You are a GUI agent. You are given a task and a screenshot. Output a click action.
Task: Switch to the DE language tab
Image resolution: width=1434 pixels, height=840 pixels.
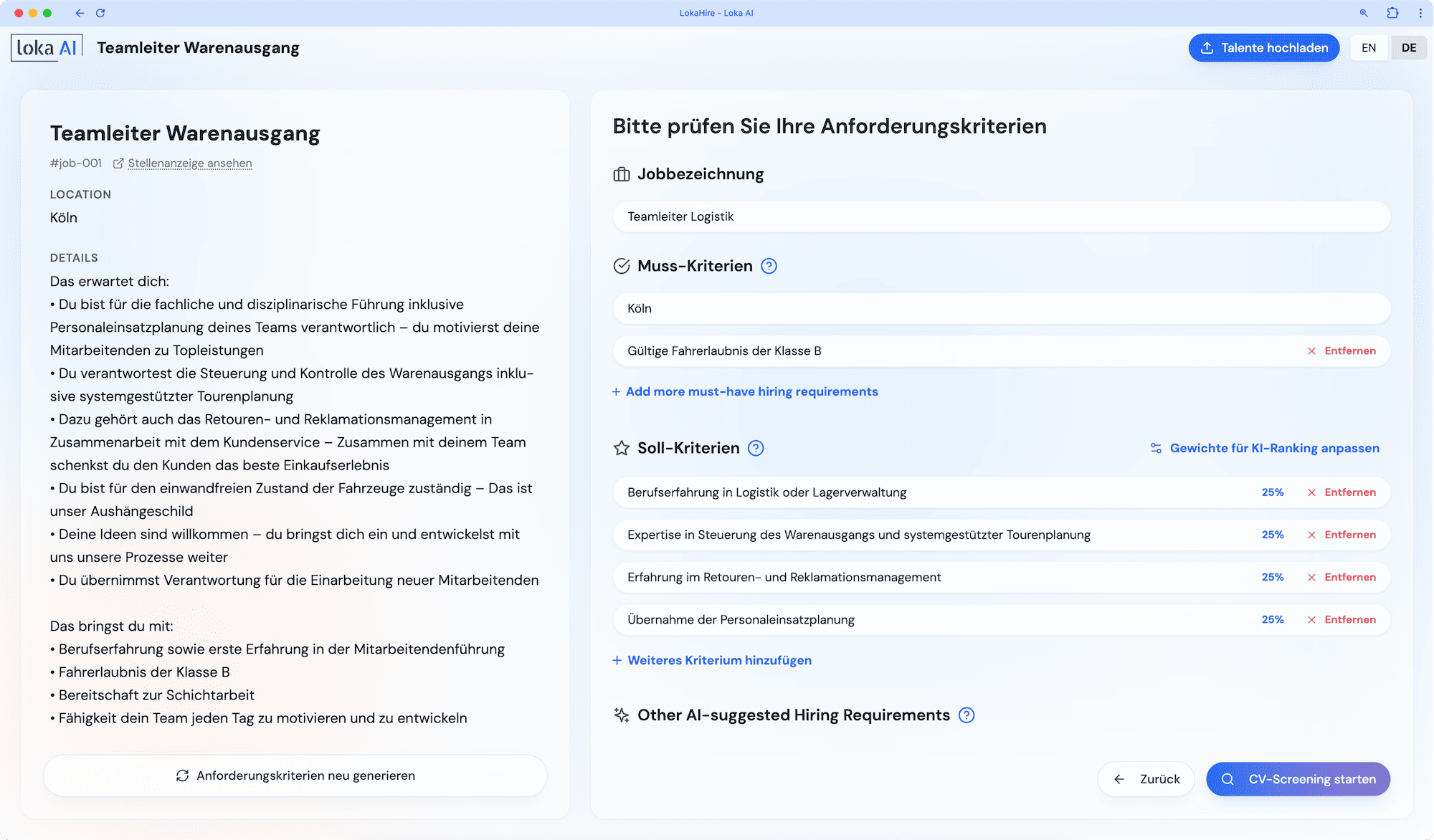click(1408, 47)
